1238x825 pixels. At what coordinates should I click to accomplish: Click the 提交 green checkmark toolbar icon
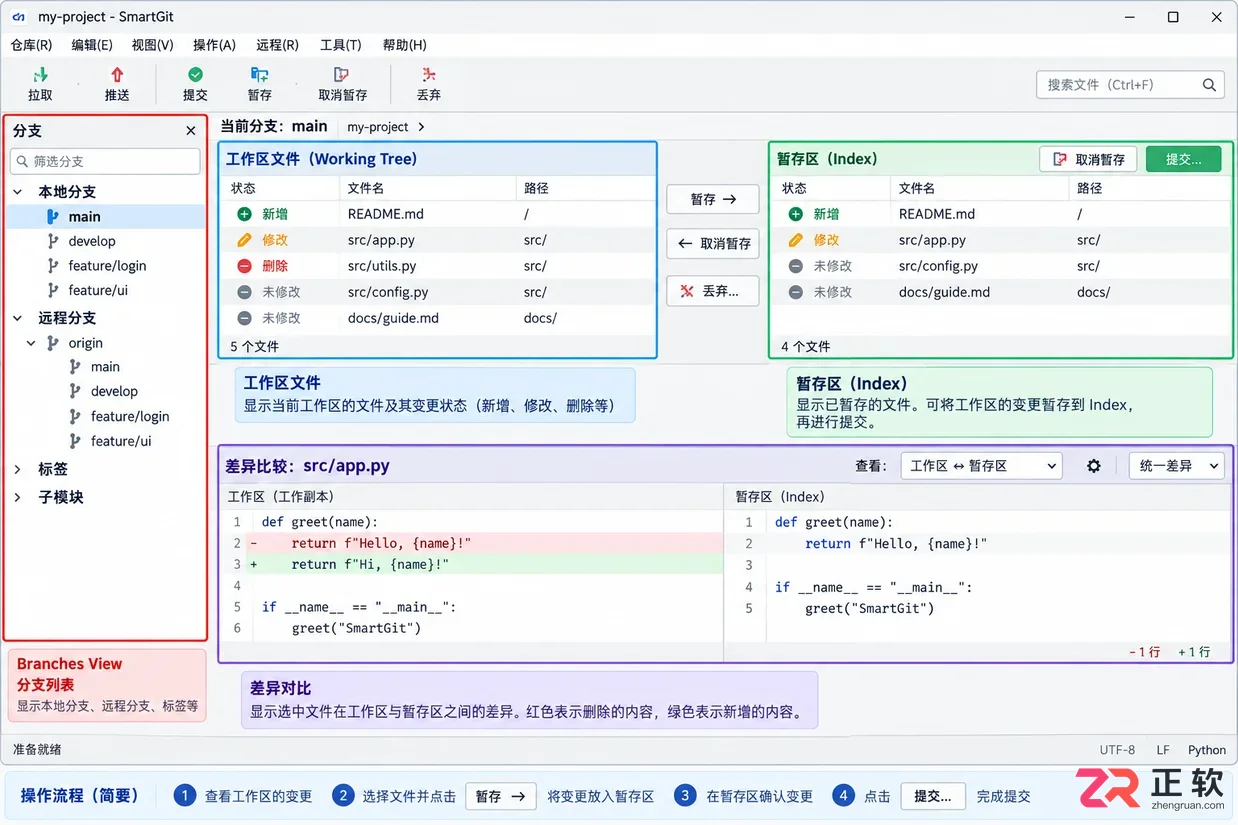(x=195, y=75)
